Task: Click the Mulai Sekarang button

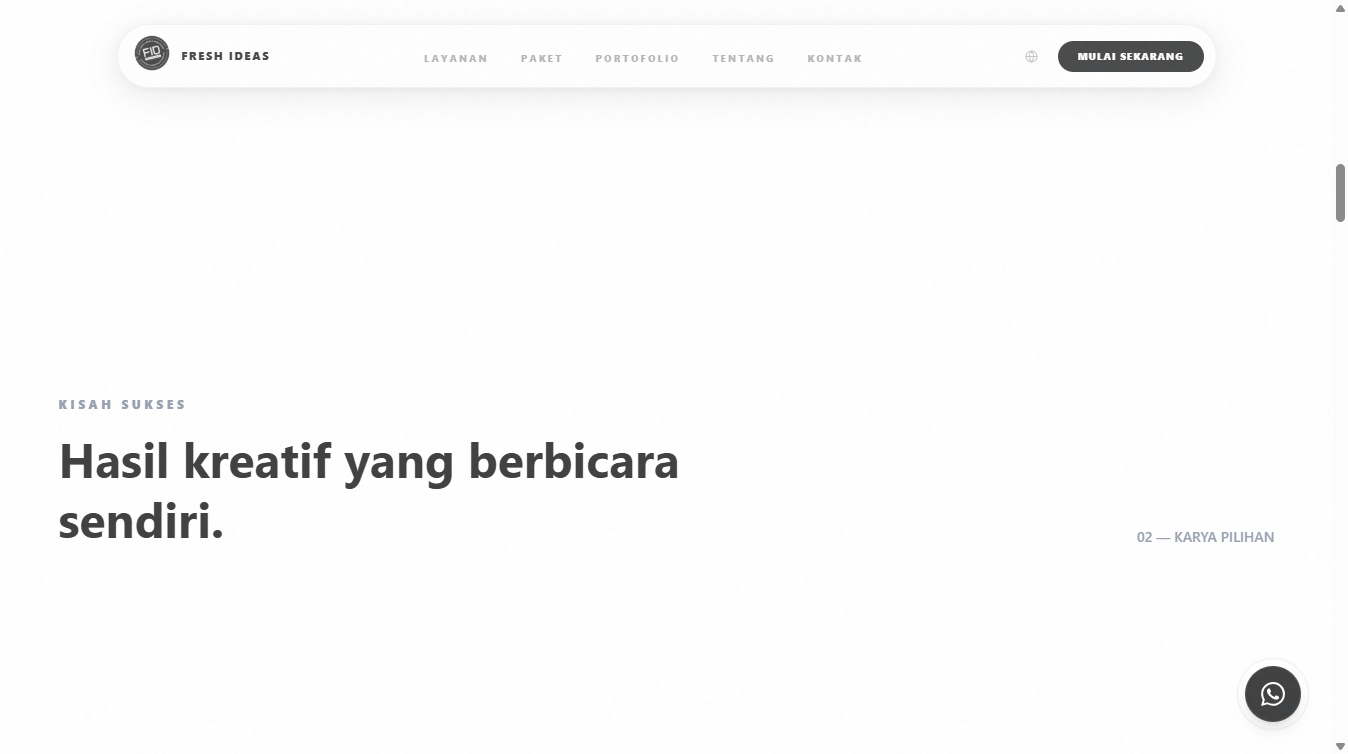Action: (1130, 57)
